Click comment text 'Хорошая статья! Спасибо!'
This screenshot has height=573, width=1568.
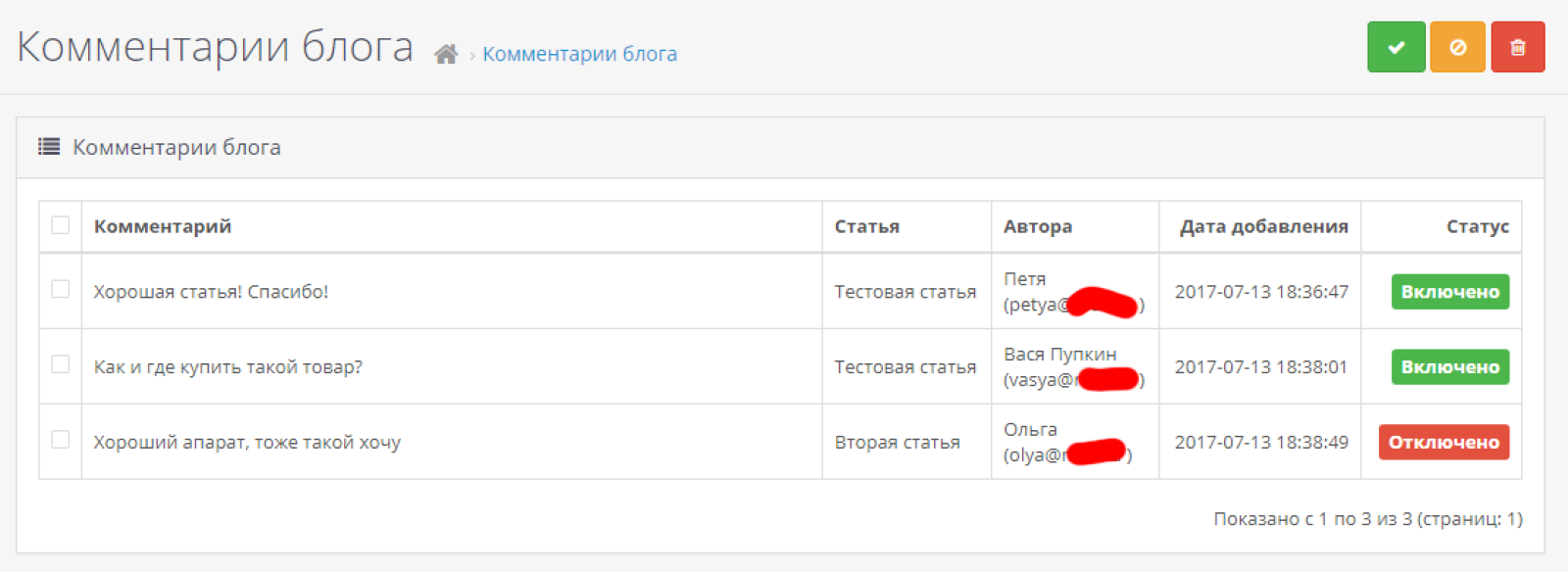tap(211, 292)
